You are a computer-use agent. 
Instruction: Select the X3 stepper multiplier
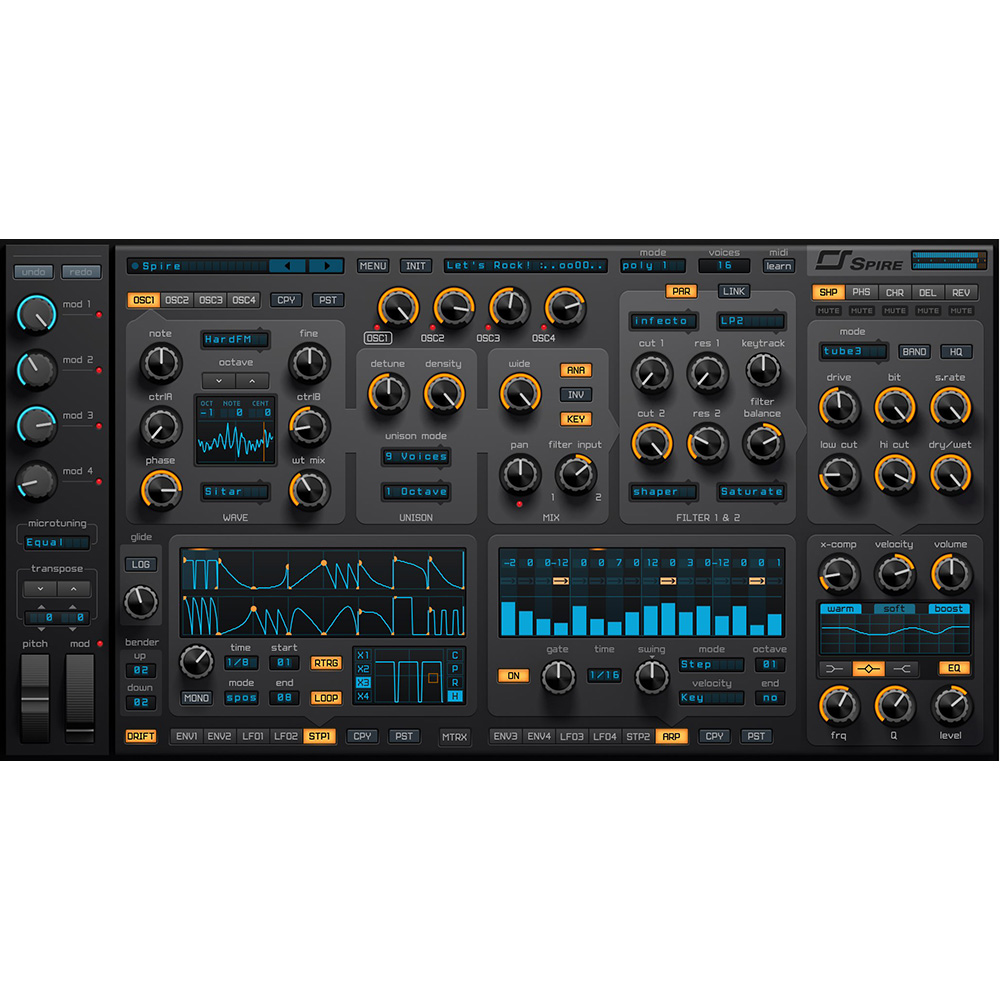click(363, 682)
